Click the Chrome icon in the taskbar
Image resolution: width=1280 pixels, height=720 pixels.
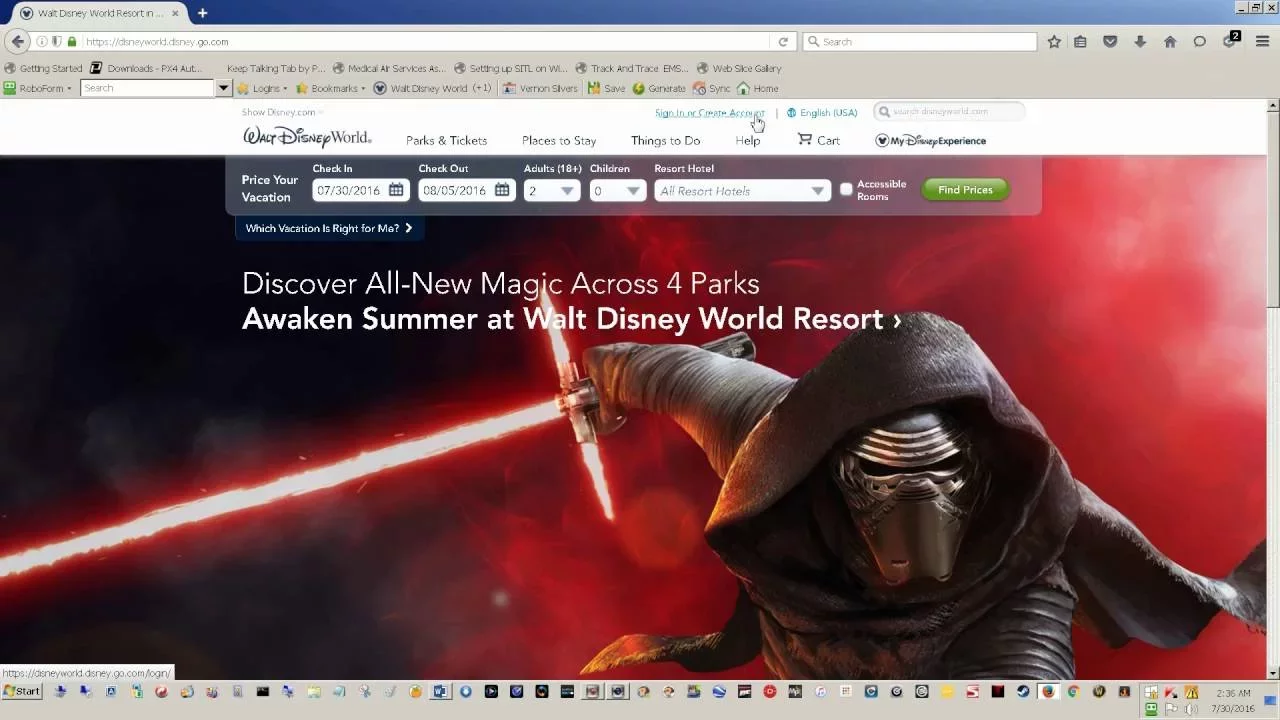click(x=1073, y=691)
